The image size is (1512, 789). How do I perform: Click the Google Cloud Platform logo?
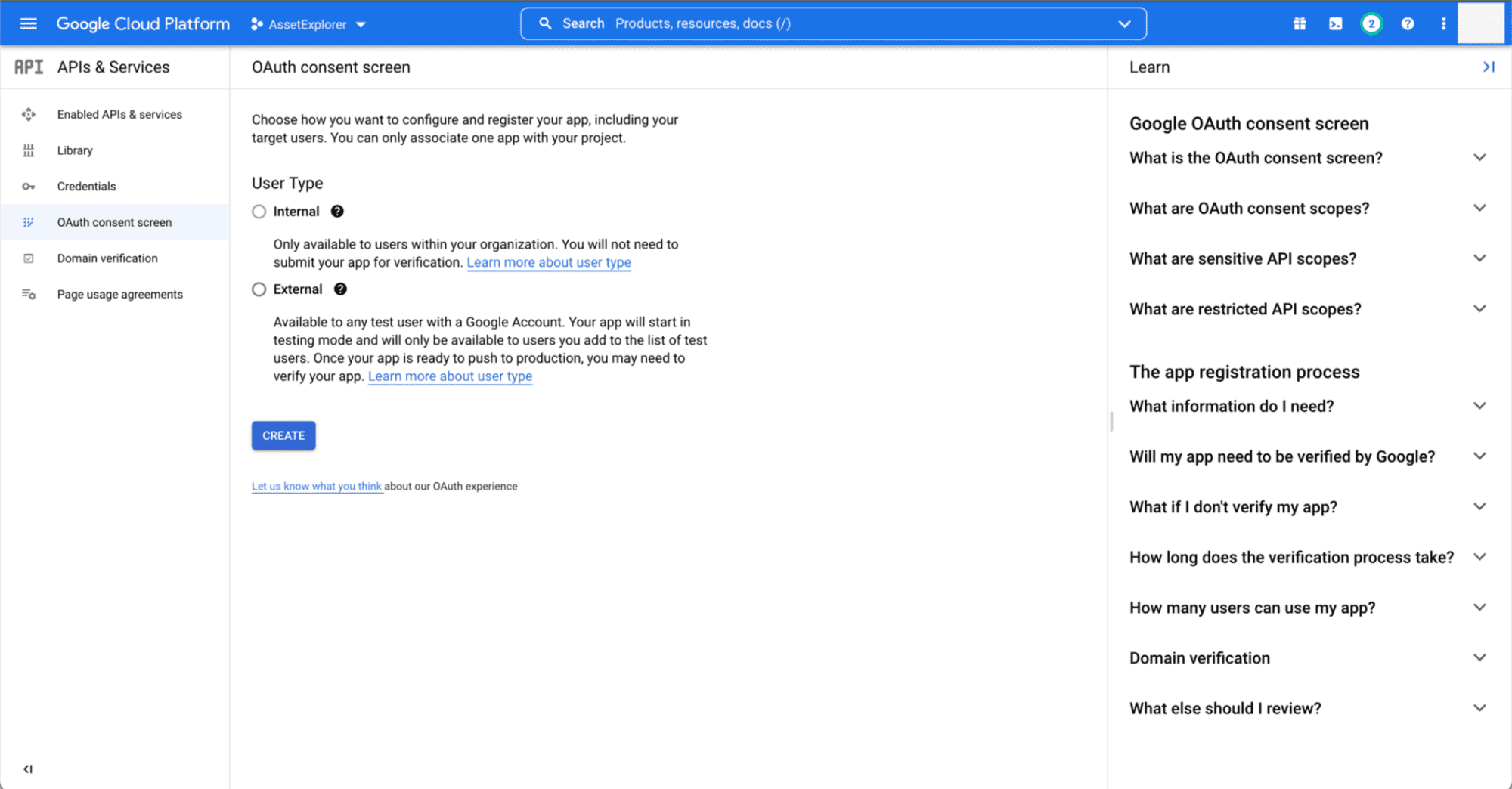[x=143, y=24]
